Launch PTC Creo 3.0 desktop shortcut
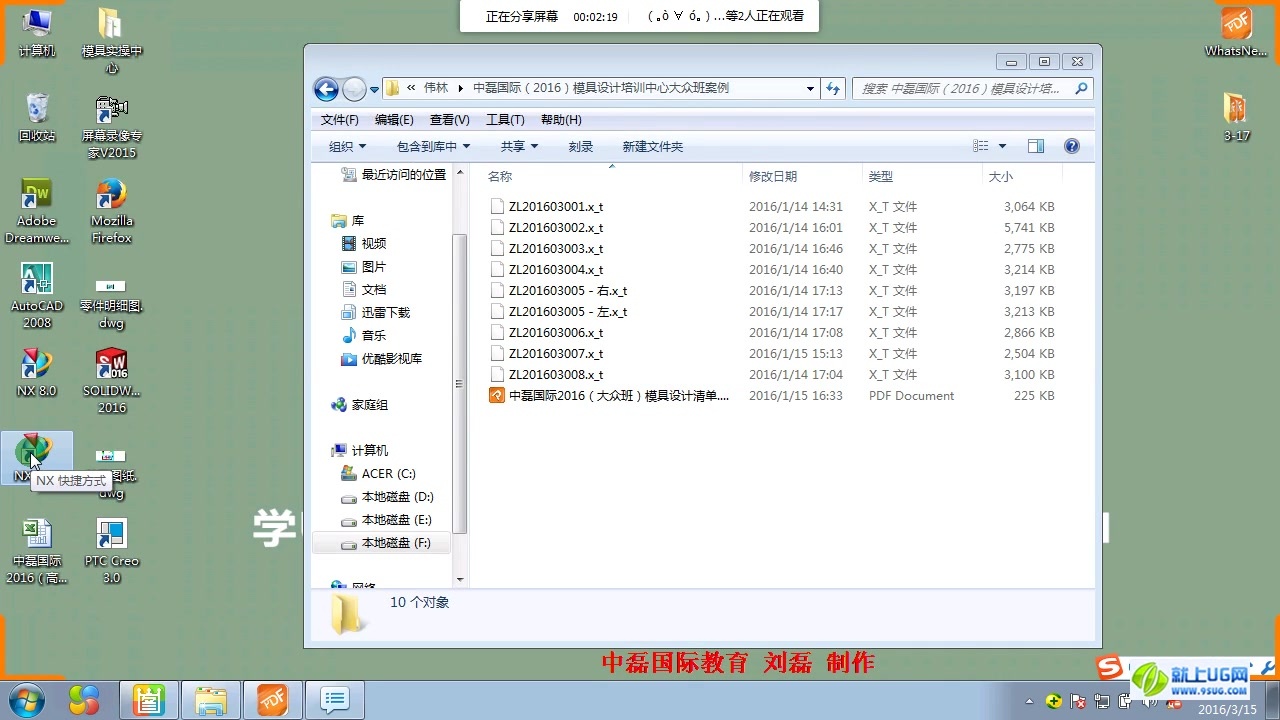Viewport: 1280px width, 720px height. [111, 551]
